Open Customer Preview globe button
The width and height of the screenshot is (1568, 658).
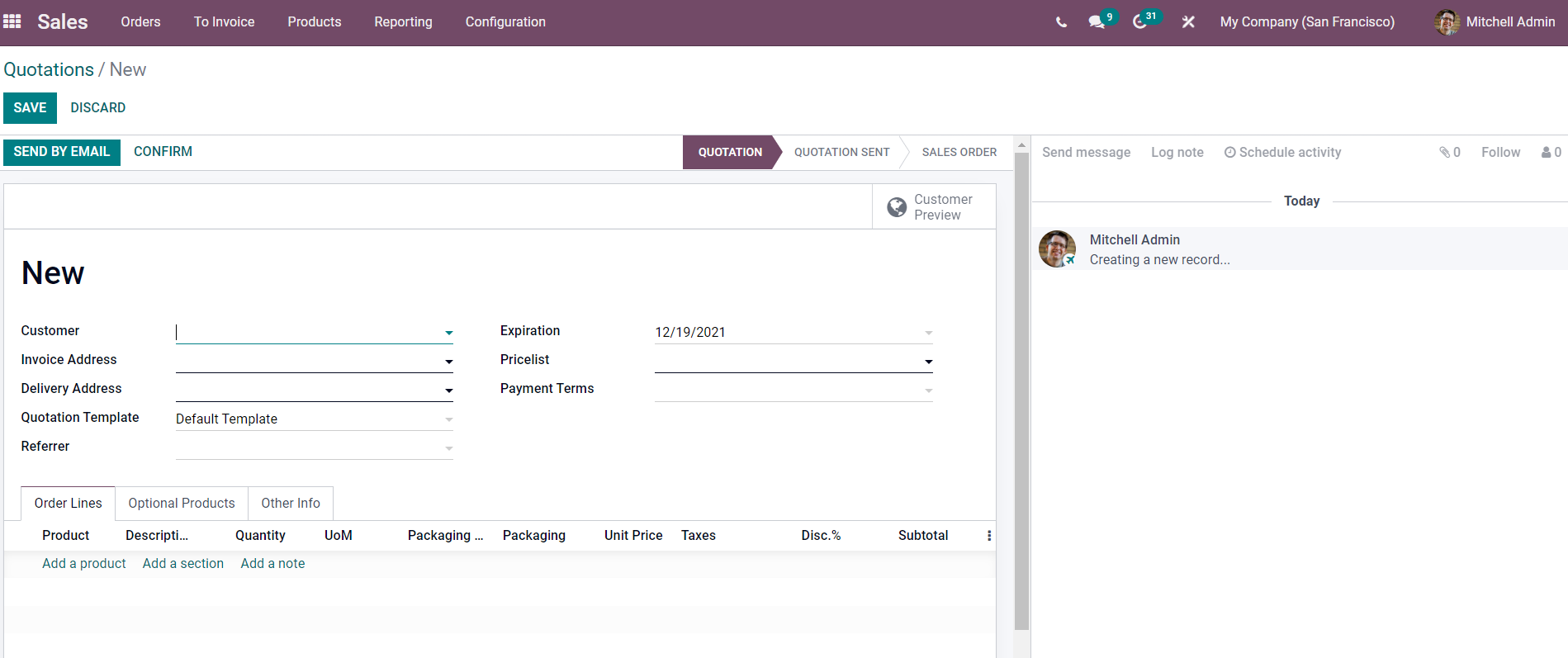(934, 207)
